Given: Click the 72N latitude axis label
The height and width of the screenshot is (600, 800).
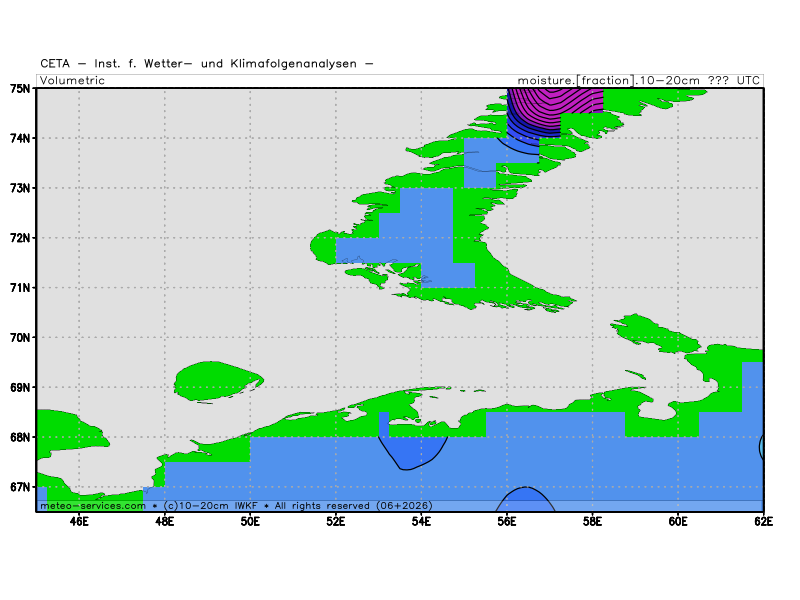Looking at the screenshot, I should click(19, 238).
